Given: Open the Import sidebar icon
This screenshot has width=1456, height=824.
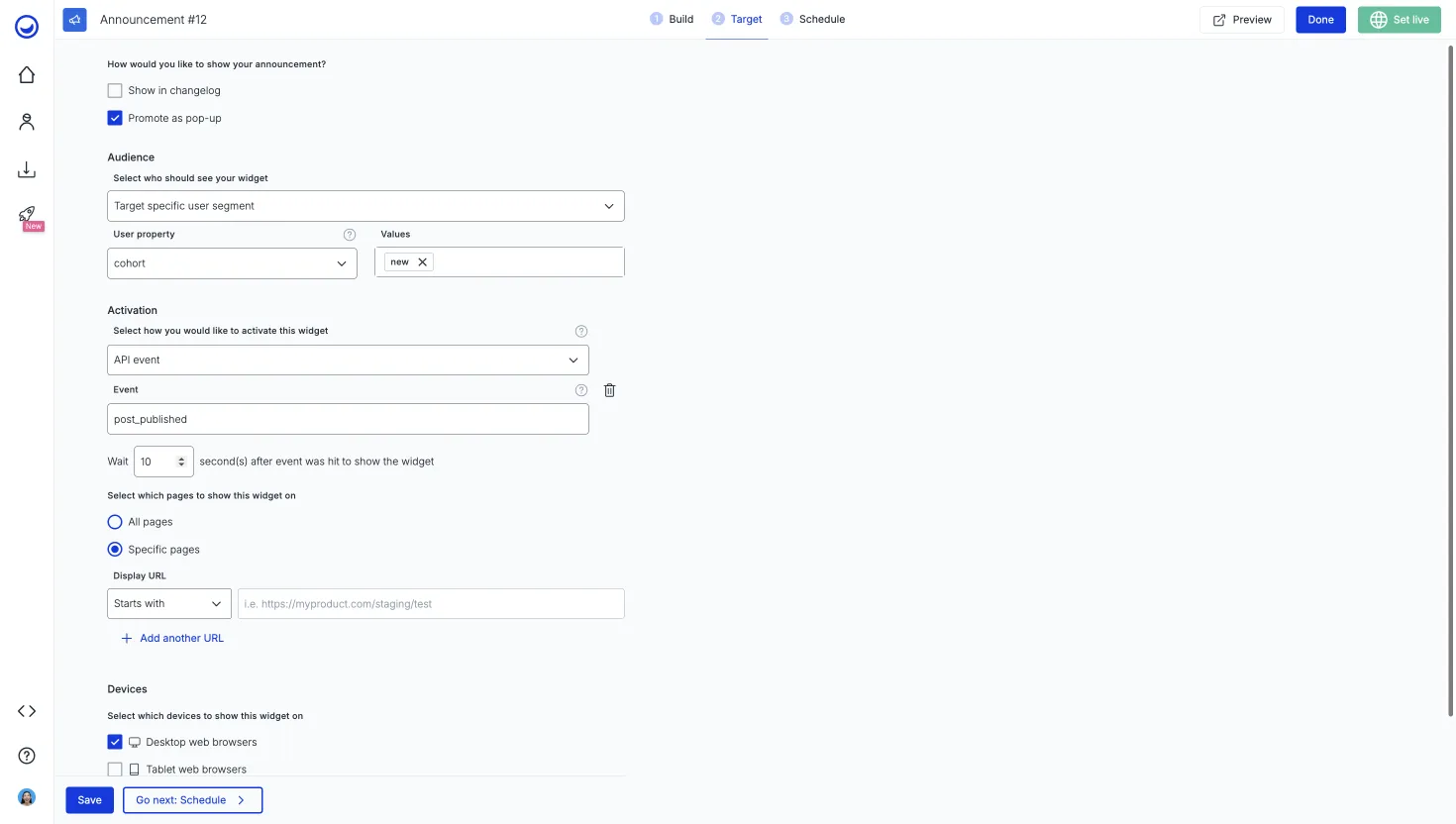Looking at the screenshot, I should point(26,168).
